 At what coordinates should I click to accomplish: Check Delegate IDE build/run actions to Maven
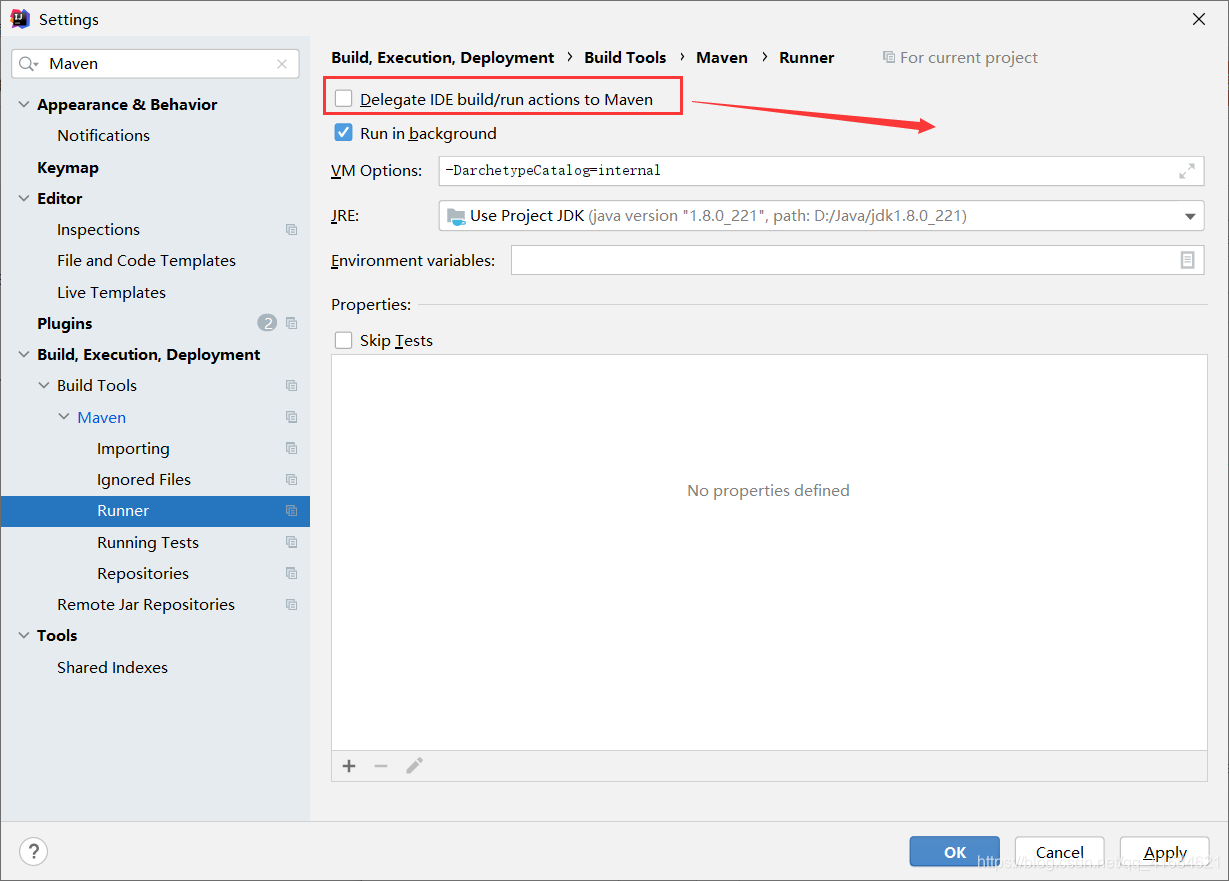tap(344, 98)
